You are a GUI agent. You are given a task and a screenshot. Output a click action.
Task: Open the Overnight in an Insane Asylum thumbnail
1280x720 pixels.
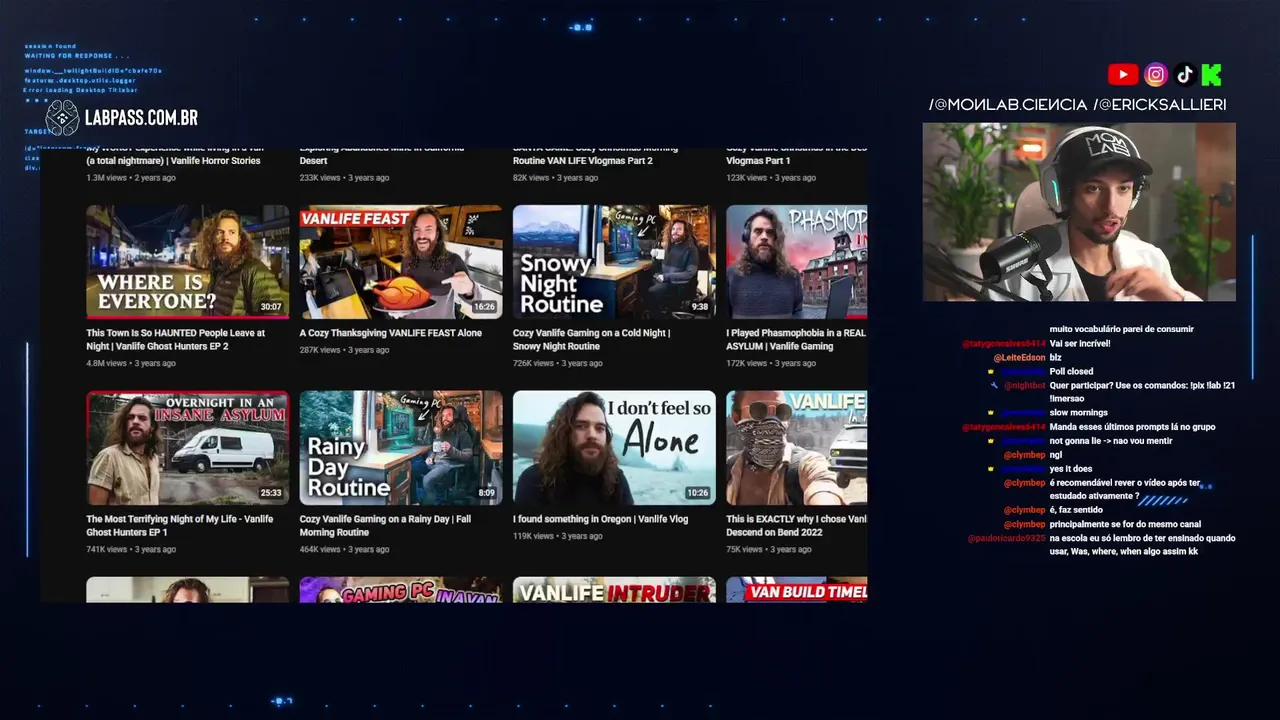187,448
